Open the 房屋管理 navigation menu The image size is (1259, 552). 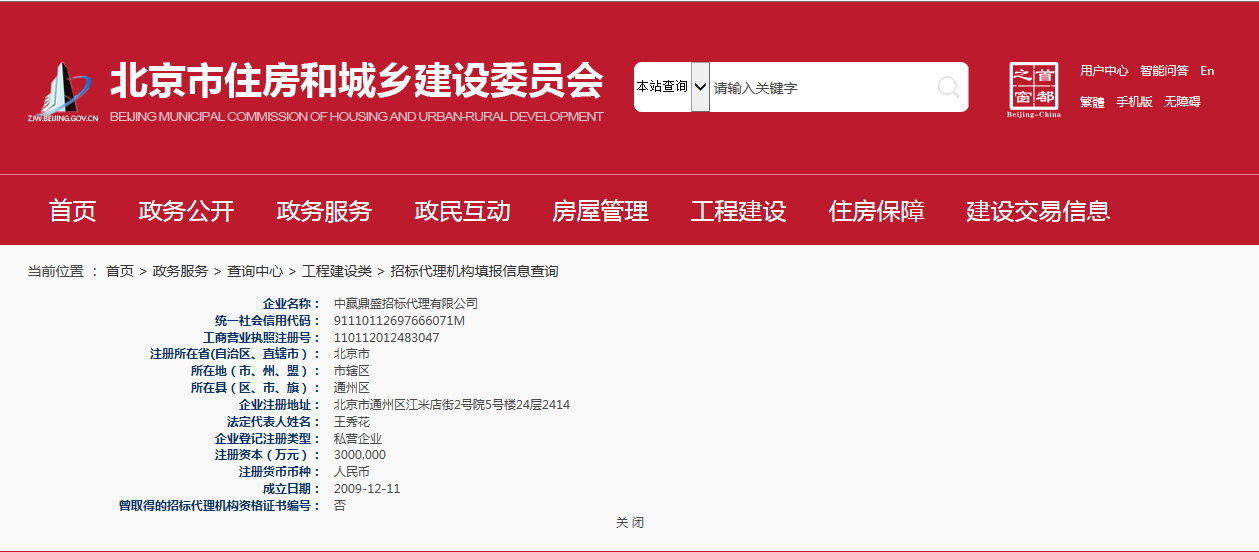[x=600, y=211]
